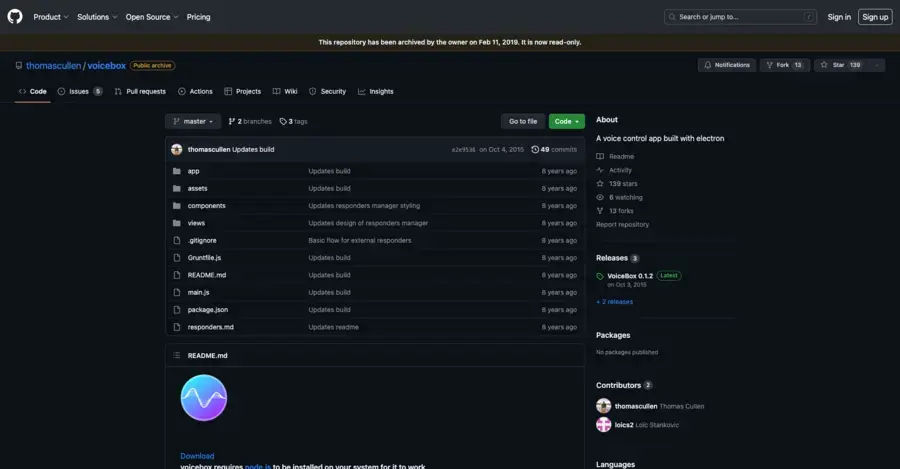This screenshot has width=900, height=469.
Task: Click the package.json file icon
Action: pos(177,309)
